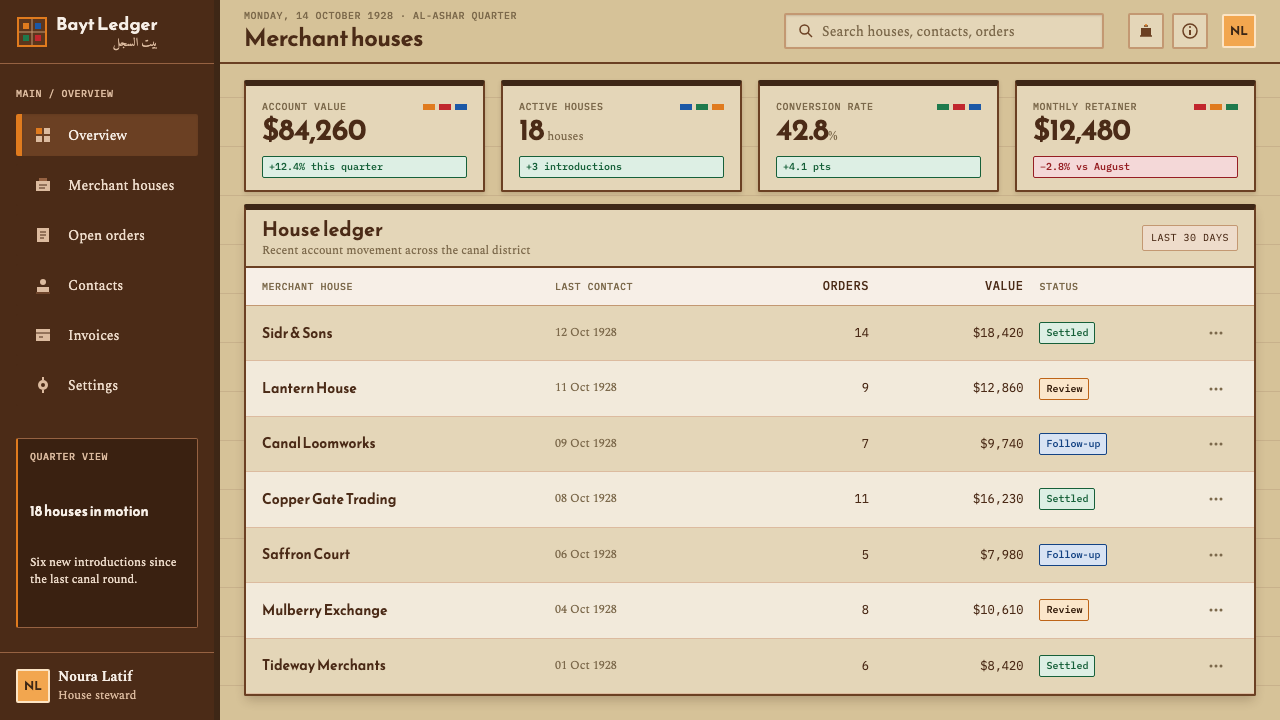The height and width of the screenshot is (720, 1280).
Task: Click the Follow-up badge for Saffron Court
Action: [x=1073, y=555]
